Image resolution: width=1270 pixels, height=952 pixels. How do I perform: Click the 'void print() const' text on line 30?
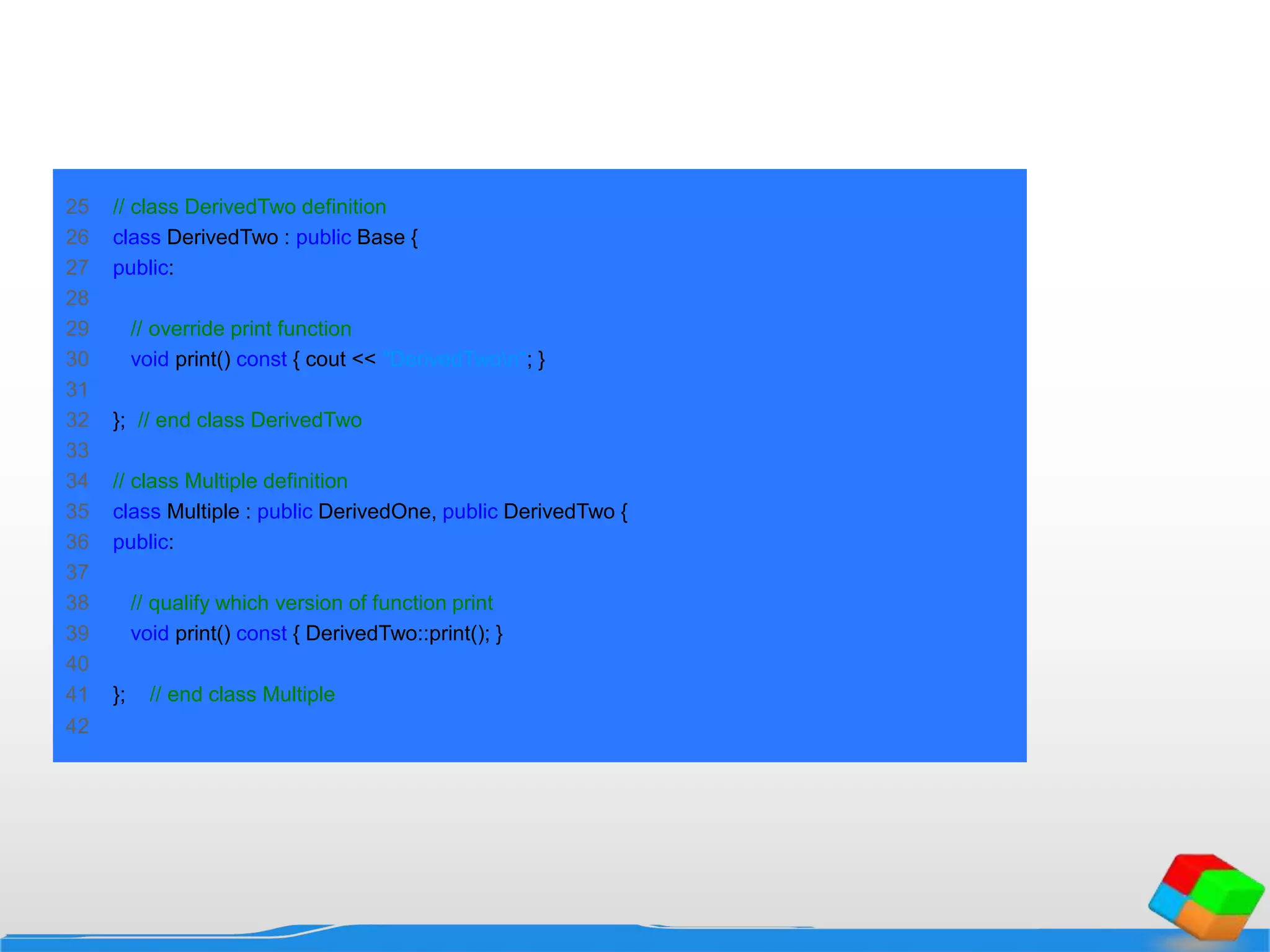(x=209, y=359)
